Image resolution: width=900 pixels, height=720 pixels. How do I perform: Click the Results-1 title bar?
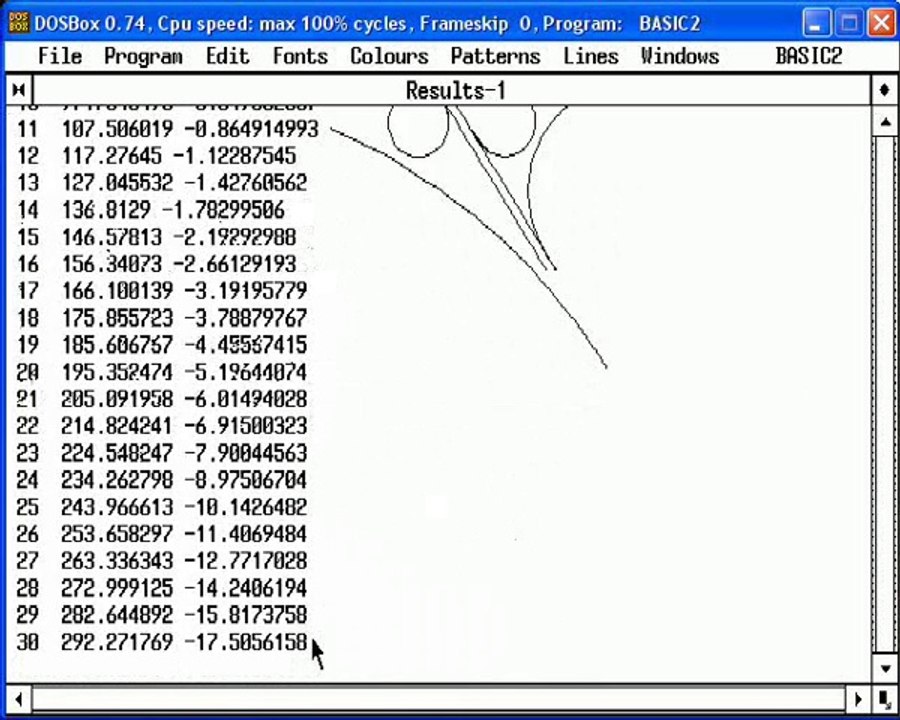pos(452,90)
